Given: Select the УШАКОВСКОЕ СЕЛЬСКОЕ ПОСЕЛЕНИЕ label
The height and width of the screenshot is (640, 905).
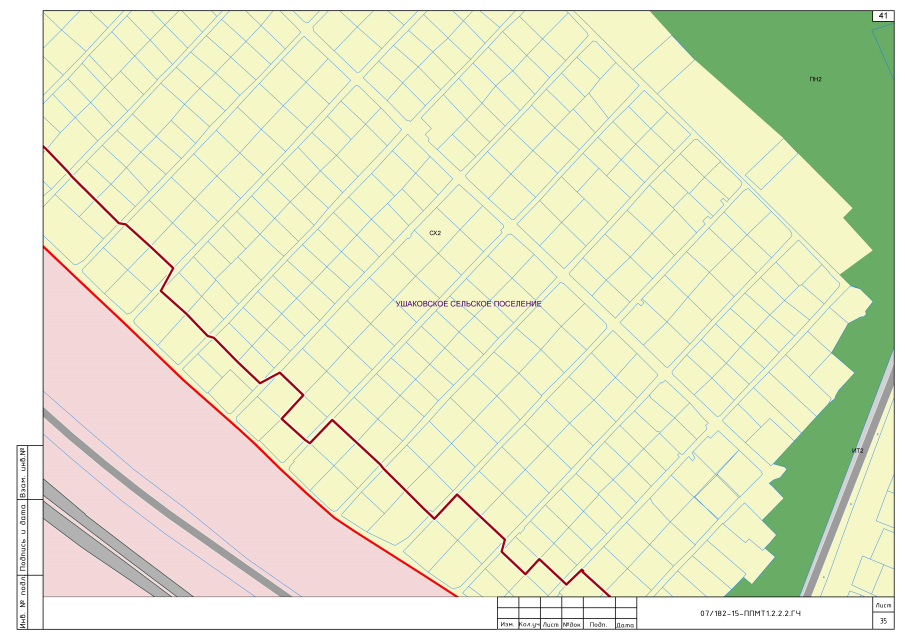Looking at the screenshot, I should tap(469, 304).
